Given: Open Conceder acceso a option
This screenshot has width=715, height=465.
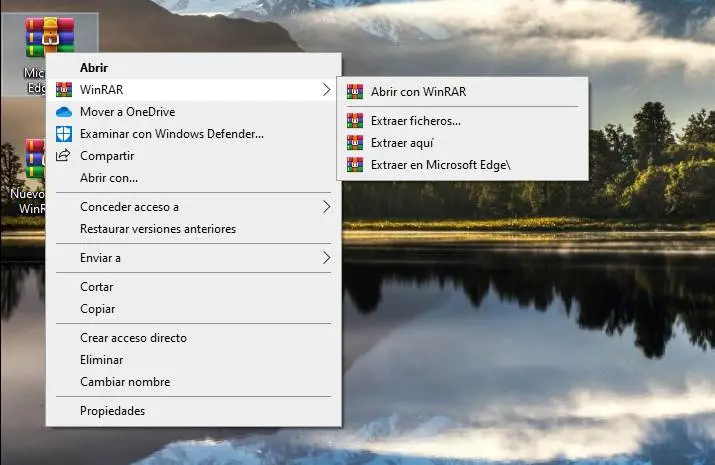Looking at the screenshot, I should click(x=194, y=207).
